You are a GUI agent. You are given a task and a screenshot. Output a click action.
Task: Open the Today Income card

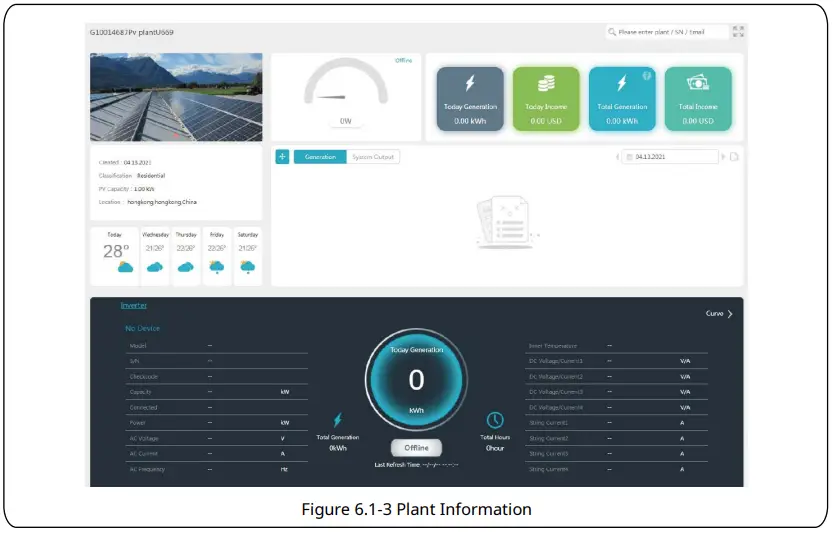click(x=546, y=99)
